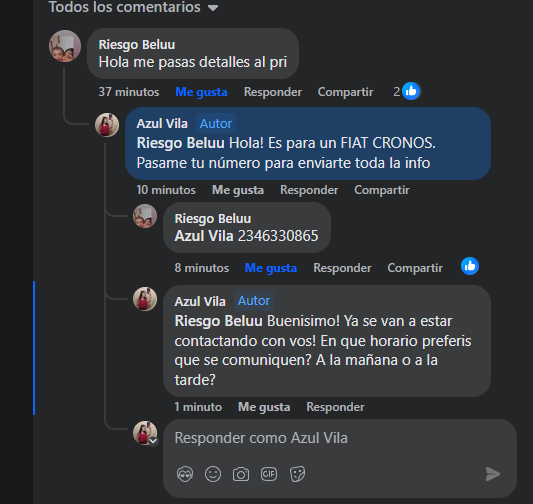Image resolution: width=533 pixels, height=504 pixels.
Task: Focus the 'Responder como Azul Vila' text field
Action: point(340,438)
